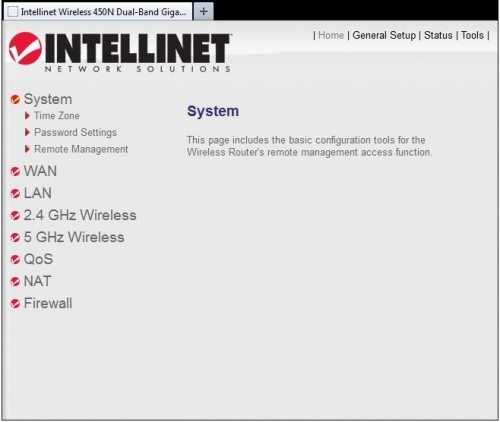500x422 pixels.
Task: Click the red bullet icon beside LAN
Action: [x=15, y=193]
